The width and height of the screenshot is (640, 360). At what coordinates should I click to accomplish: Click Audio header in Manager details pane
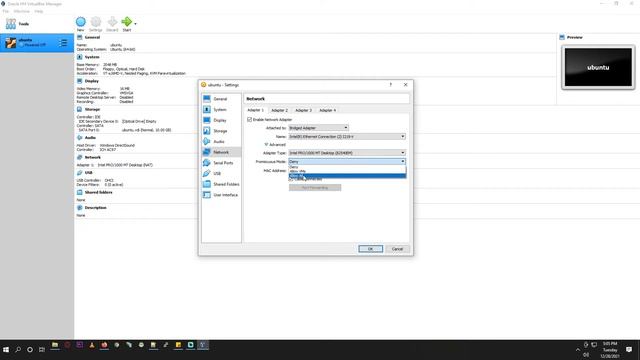pos(90,138)
